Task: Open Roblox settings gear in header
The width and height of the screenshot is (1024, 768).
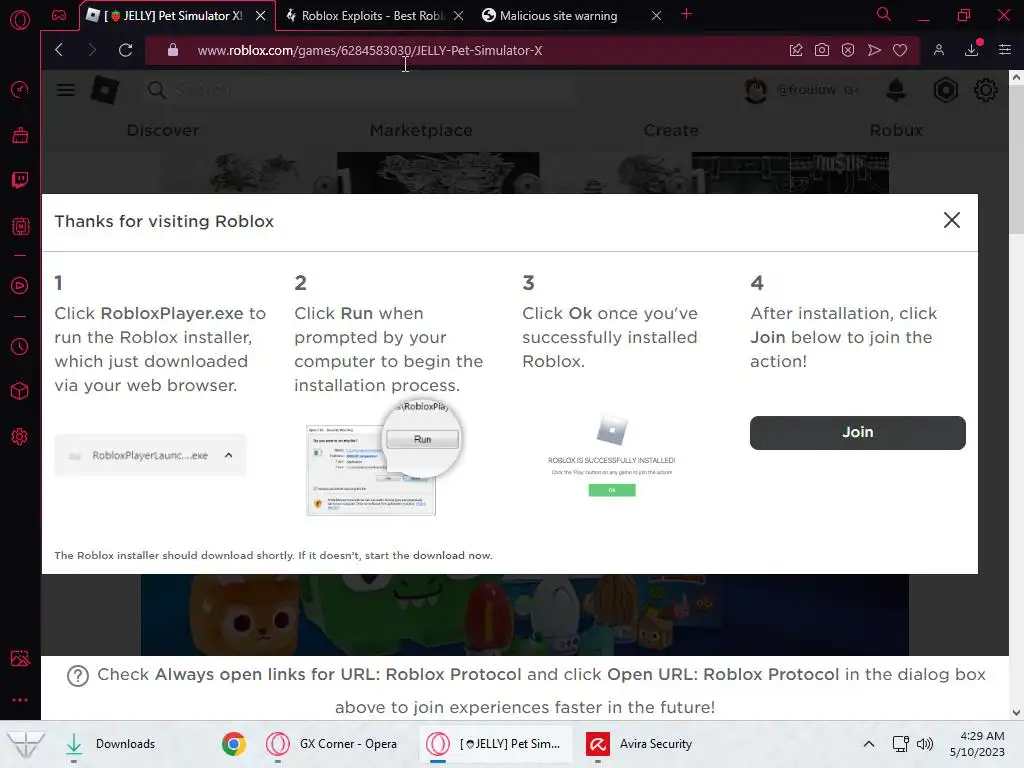Action: (985, 90)
